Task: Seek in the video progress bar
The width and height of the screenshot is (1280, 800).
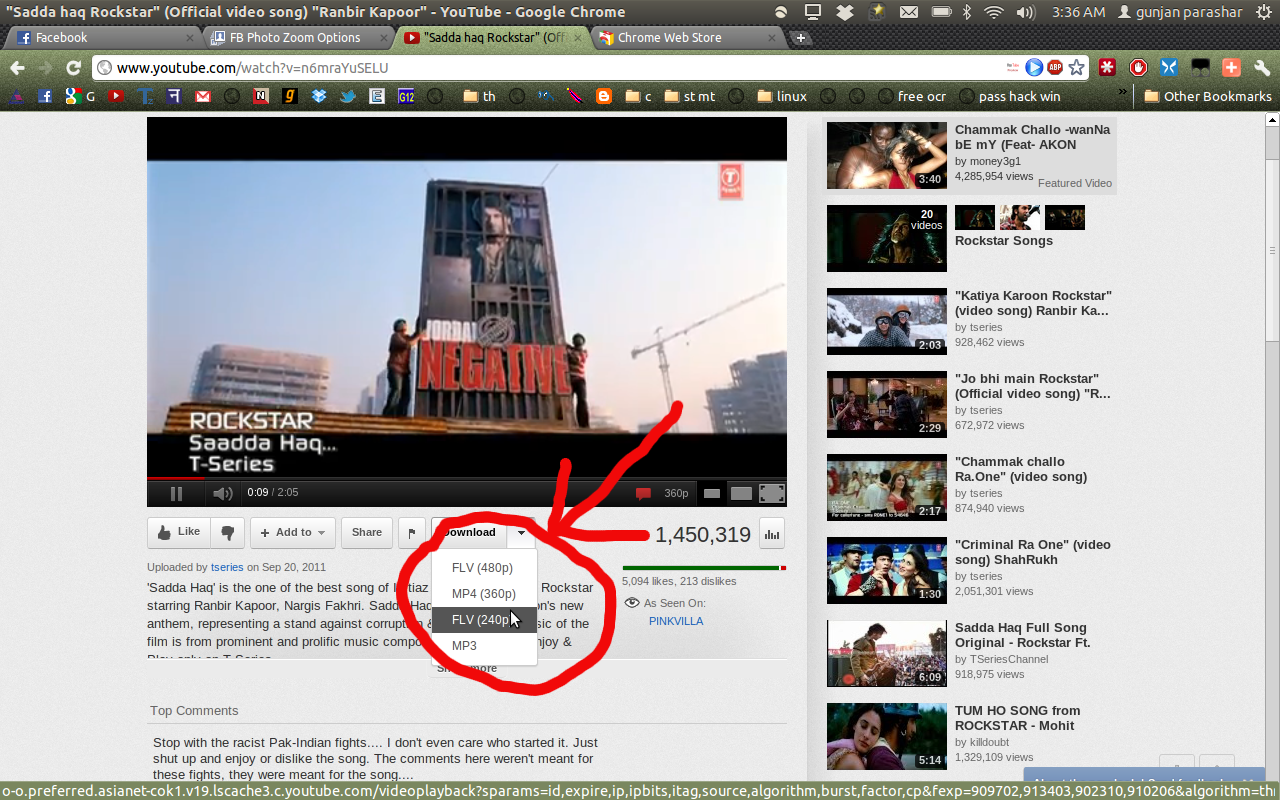Action: 467,479
